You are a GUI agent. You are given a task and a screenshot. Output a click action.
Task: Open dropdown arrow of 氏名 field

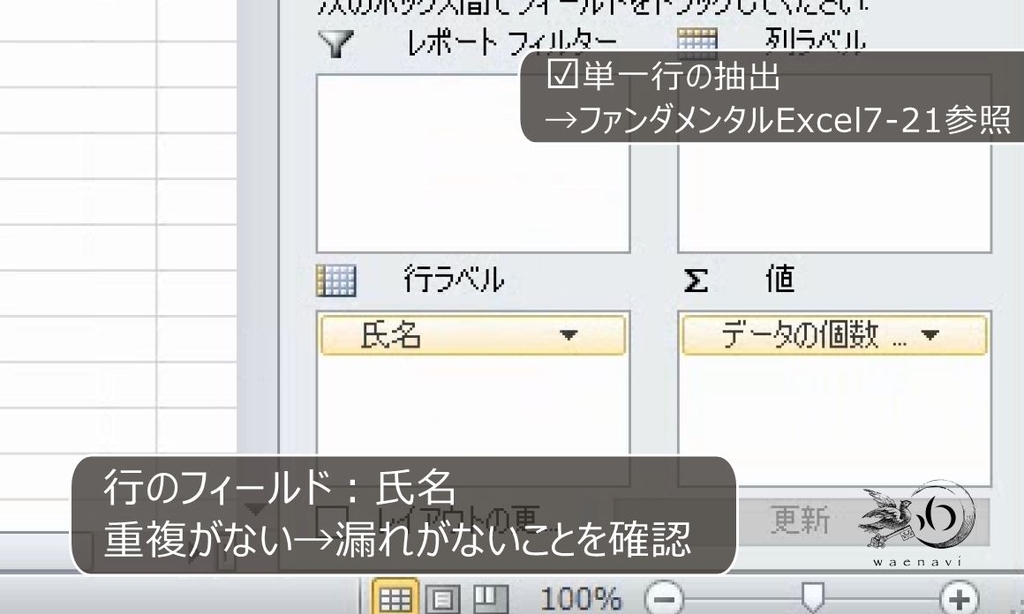coord(568,335)
